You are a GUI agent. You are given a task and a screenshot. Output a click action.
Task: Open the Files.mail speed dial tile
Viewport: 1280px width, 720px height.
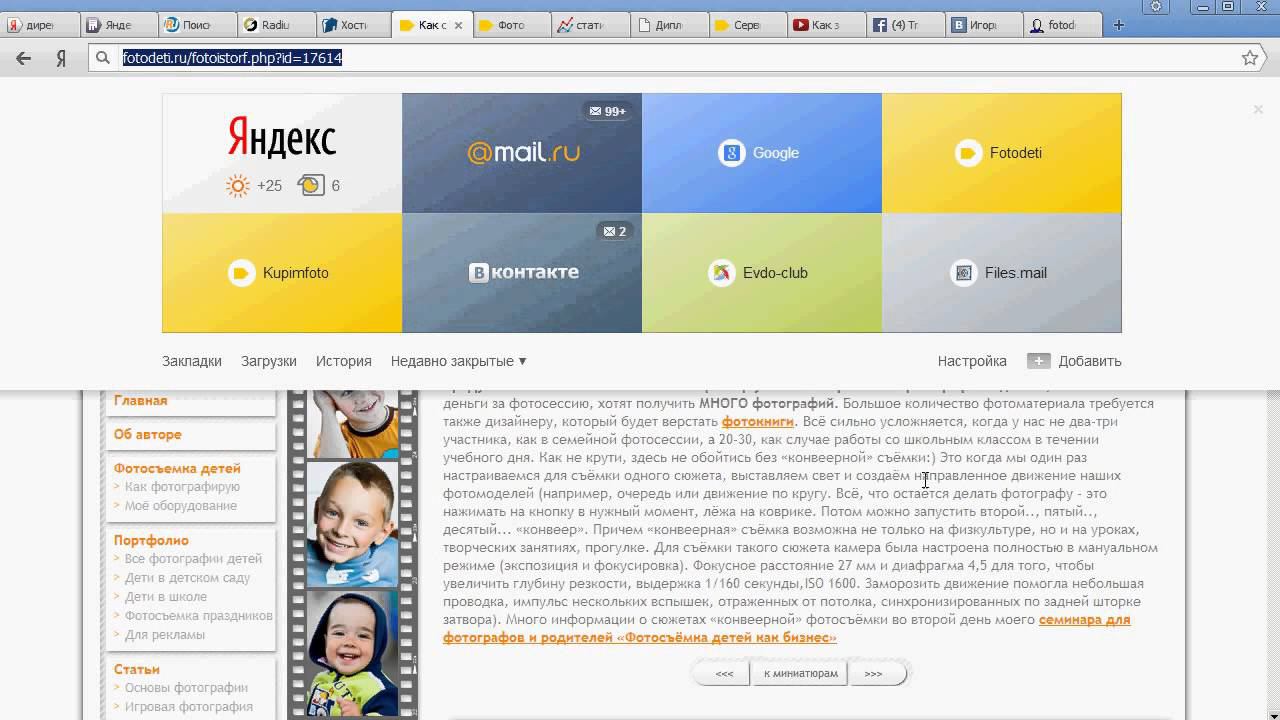click(1002, 273)
